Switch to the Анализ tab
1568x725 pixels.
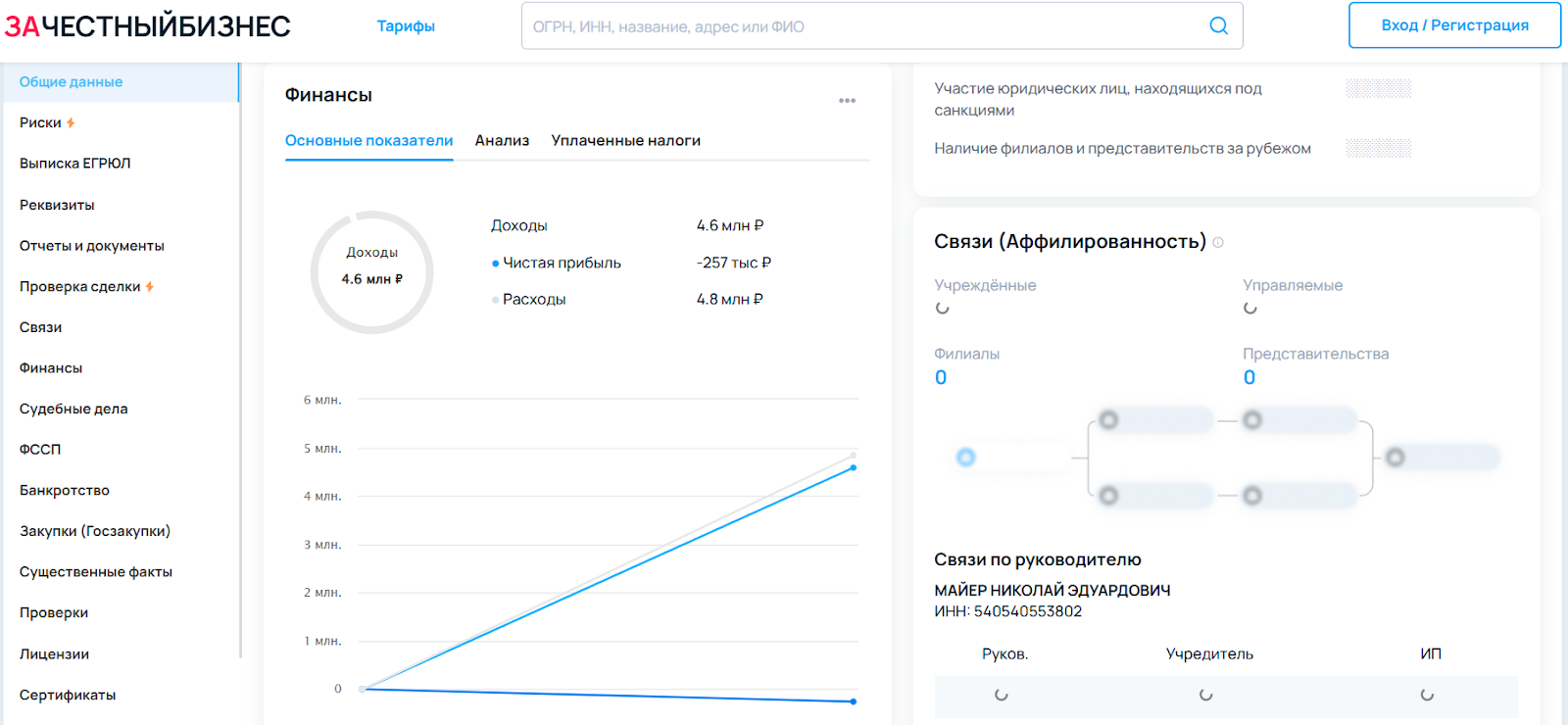point(502,141)
